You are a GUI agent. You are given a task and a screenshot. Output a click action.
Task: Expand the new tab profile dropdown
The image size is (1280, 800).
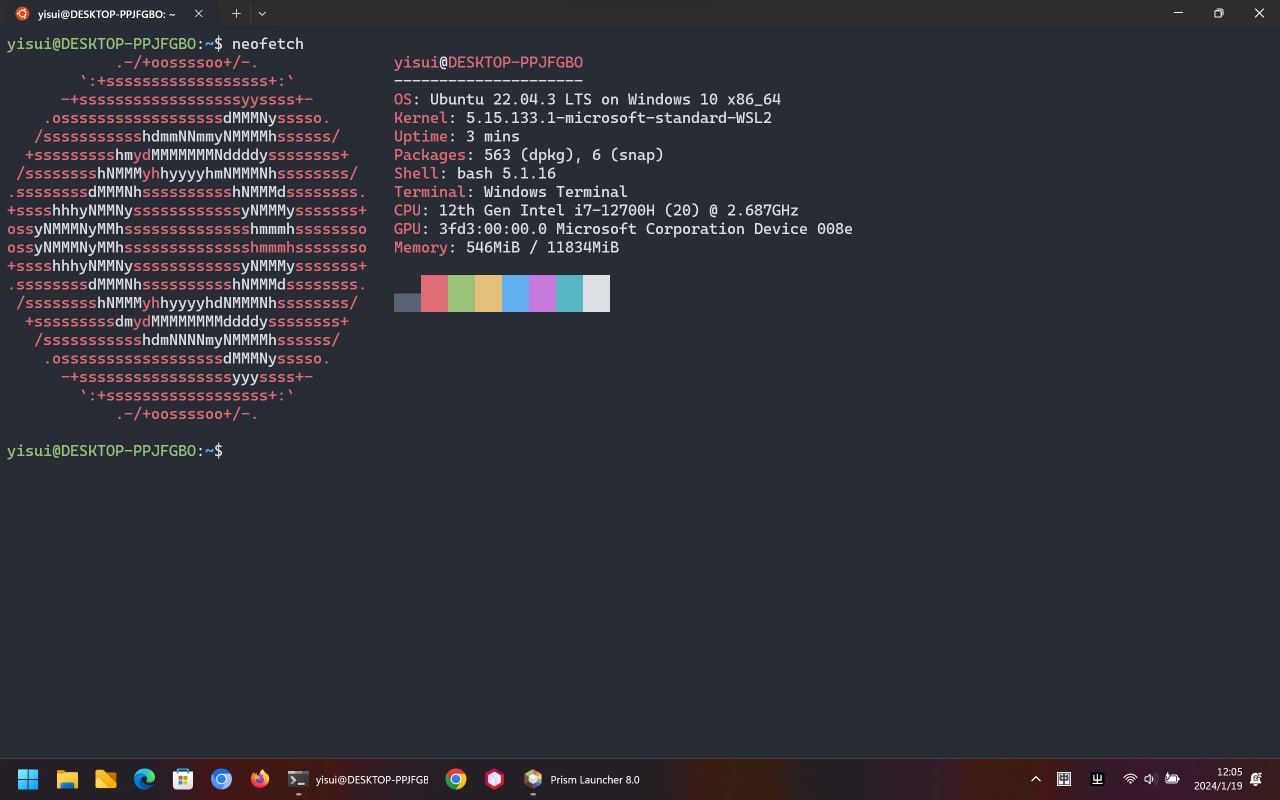pyautogui.click(x=262, y=14)
